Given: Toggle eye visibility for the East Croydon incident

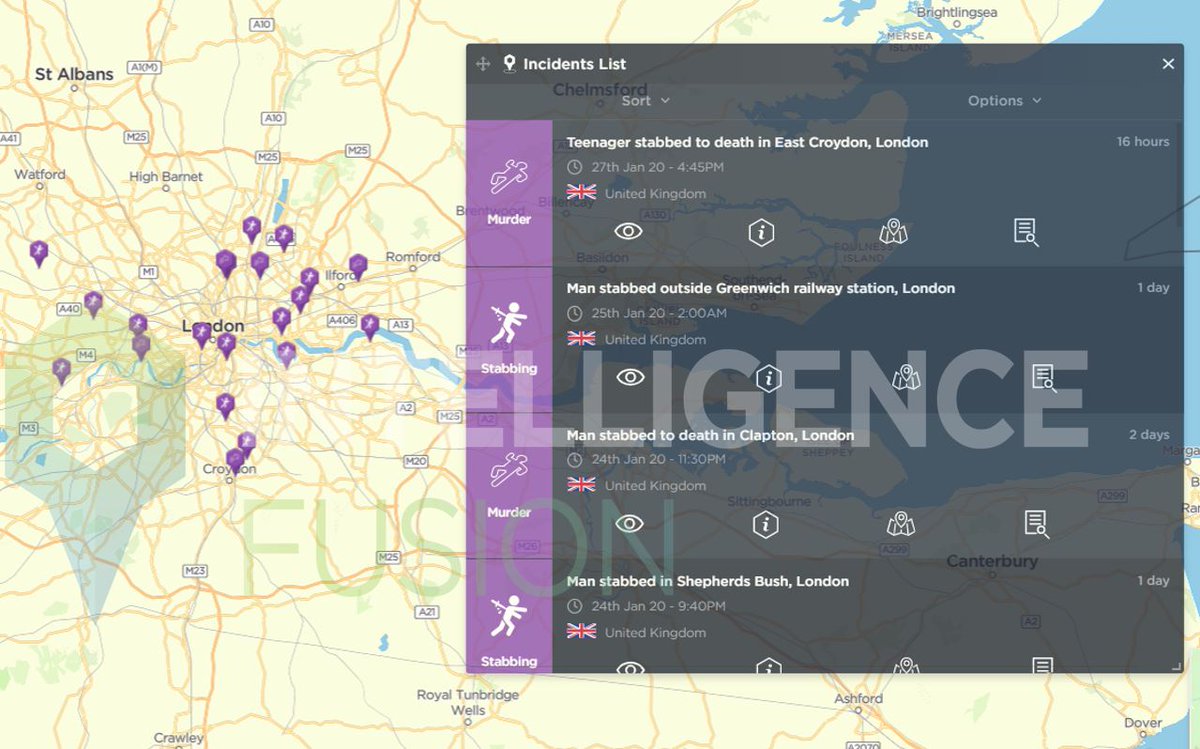Looking at the screenshot, I should click(628, 232).
